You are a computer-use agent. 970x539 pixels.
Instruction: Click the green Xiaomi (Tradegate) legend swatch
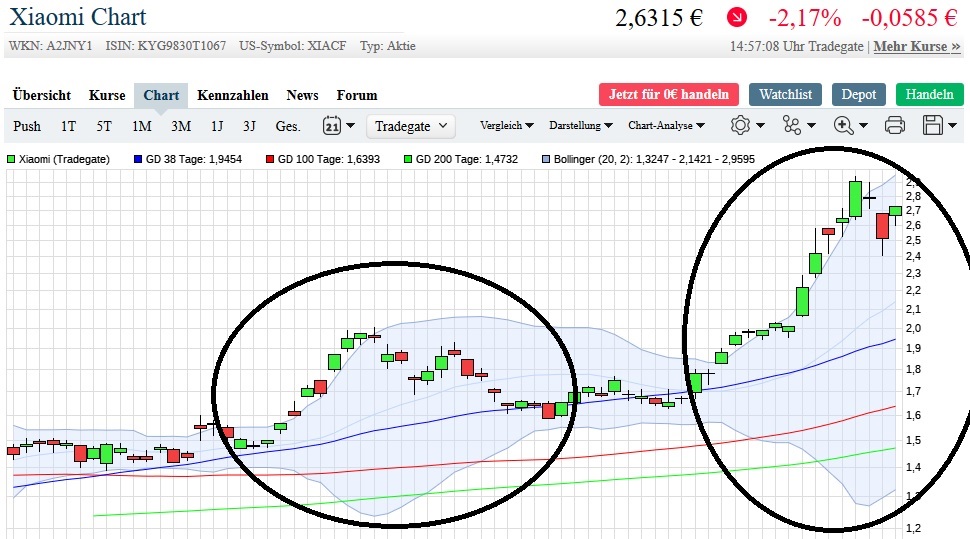click(11, 159)
